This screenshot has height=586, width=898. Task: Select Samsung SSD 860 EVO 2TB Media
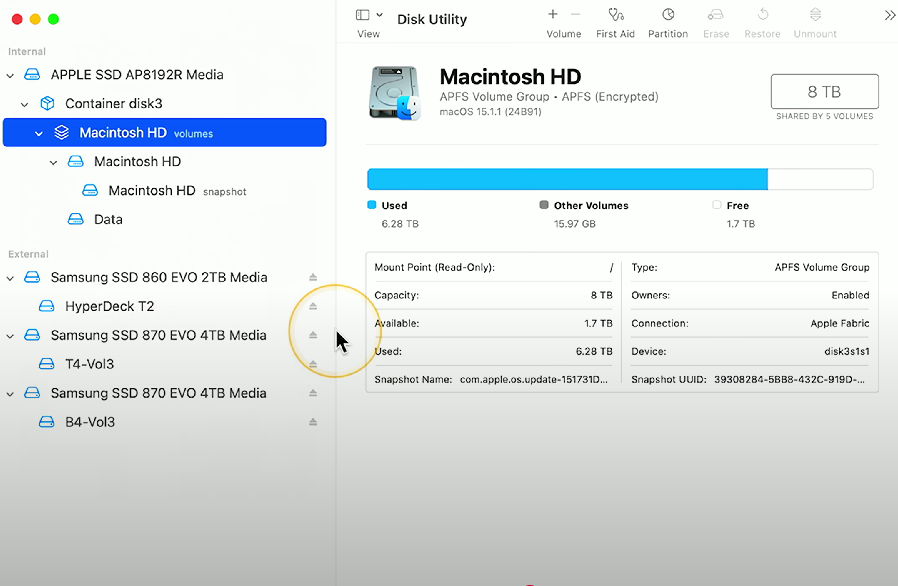click(165, 277)
